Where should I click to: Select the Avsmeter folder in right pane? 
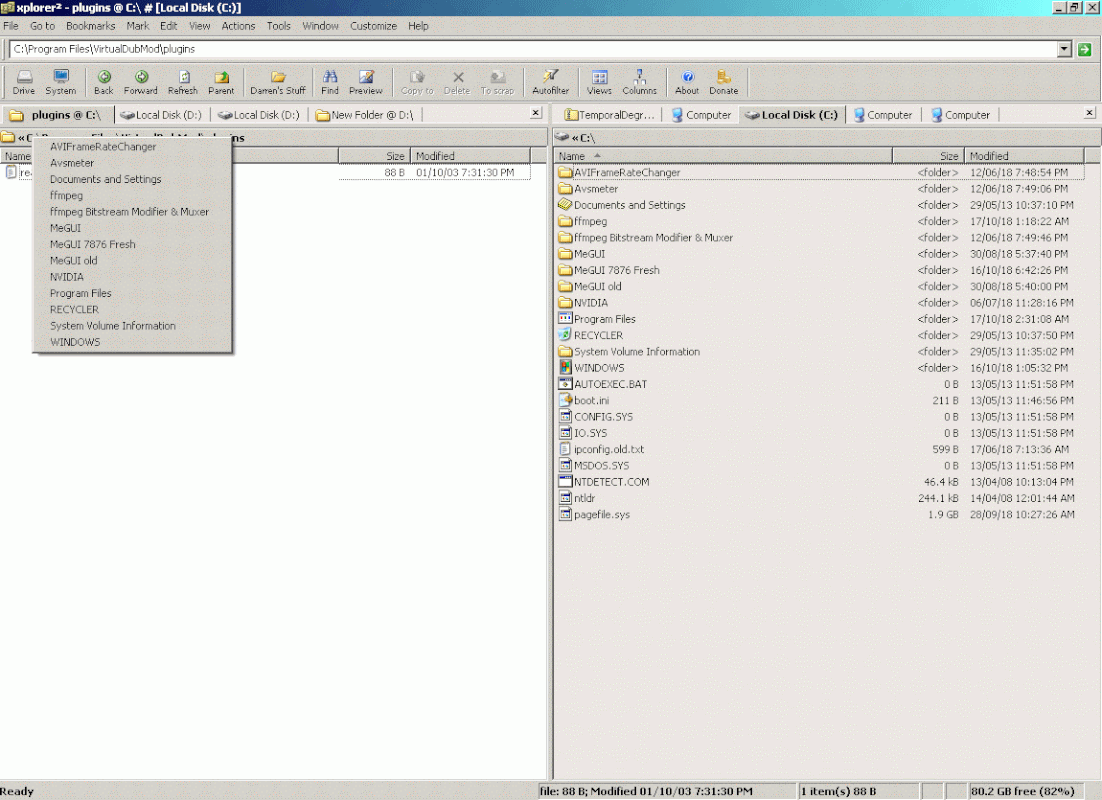(x=819, y=188)
